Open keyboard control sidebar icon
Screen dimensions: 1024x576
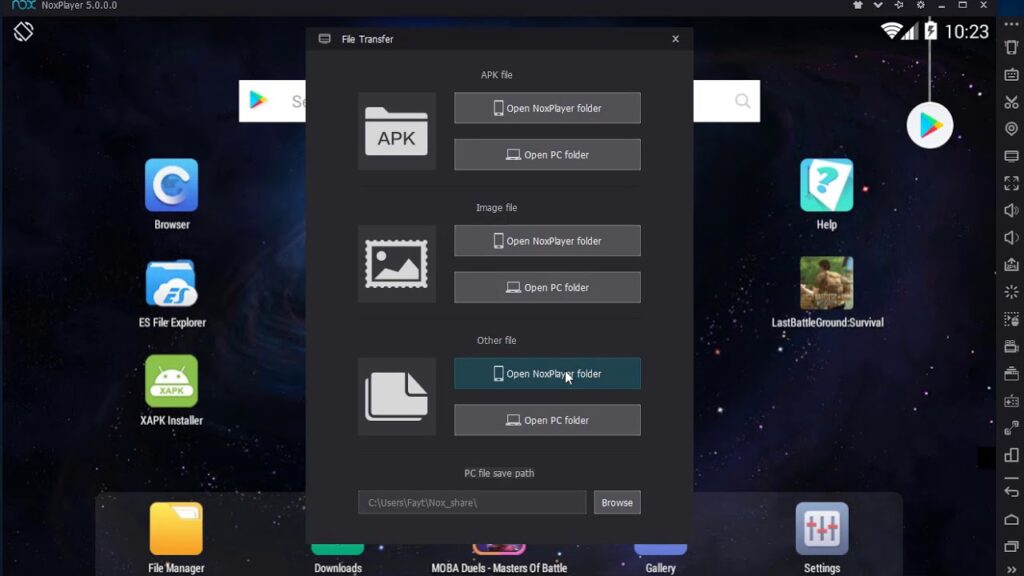(1011, 74)
